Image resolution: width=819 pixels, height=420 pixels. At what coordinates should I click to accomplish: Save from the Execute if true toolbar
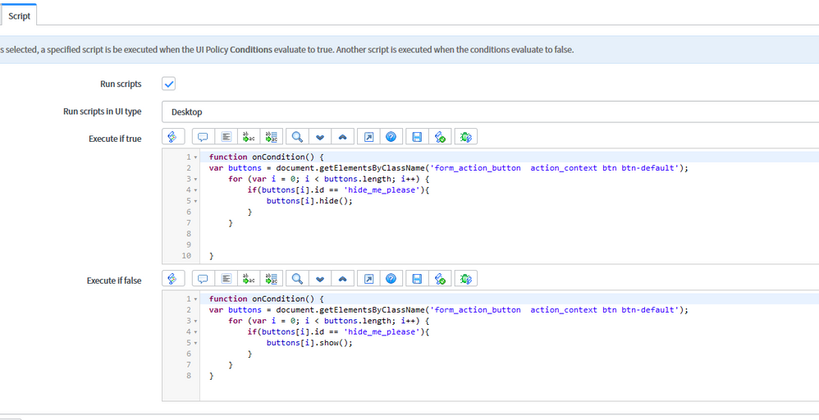tap(417, 137)
